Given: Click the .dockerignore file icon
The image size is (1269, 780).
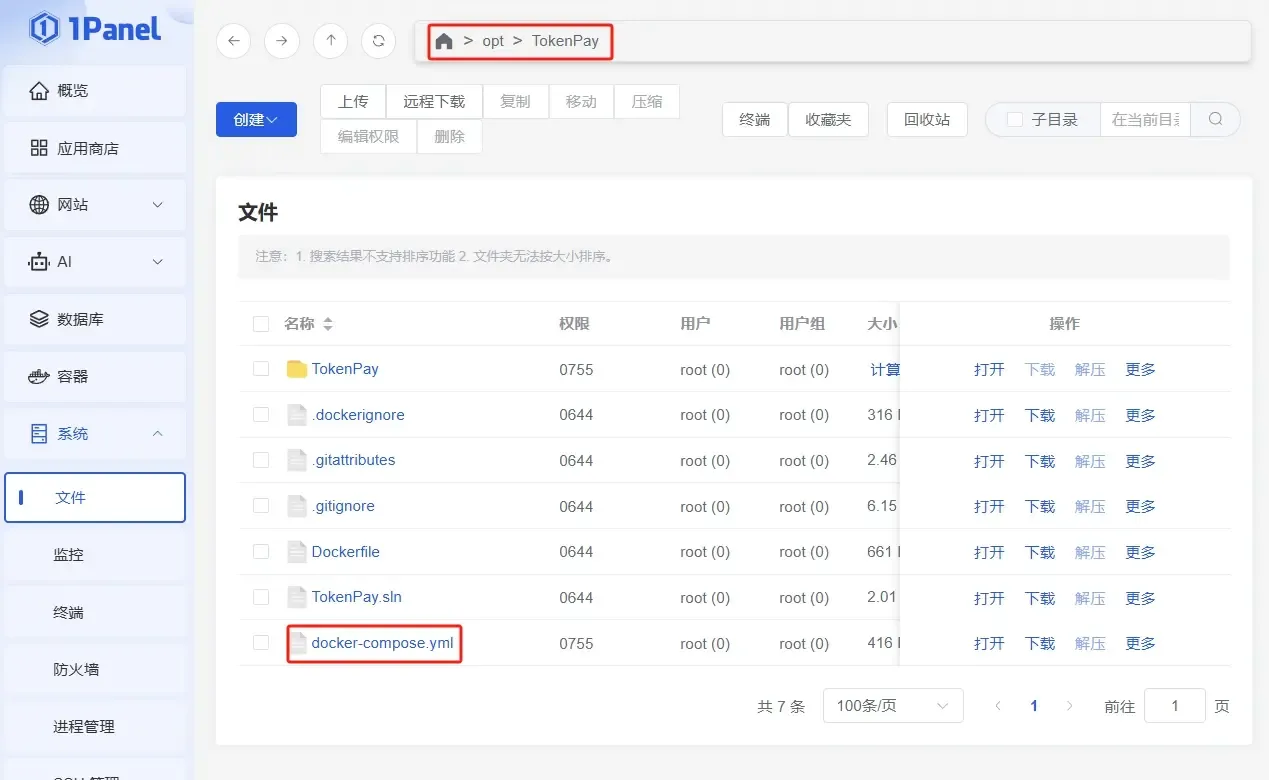Looking at the screenshot, I should (296, 415).
